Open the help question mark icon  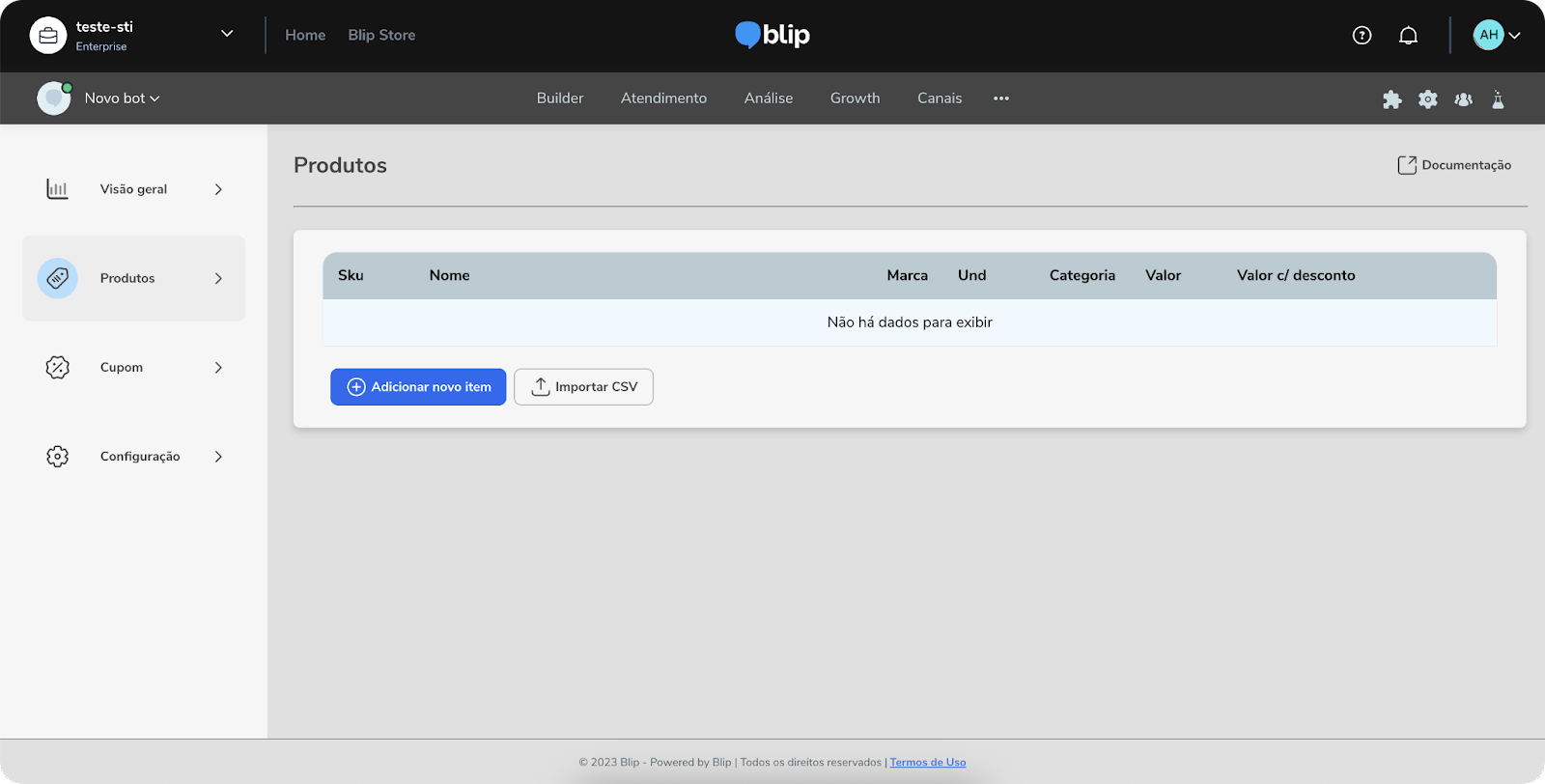pos(1362,36)
